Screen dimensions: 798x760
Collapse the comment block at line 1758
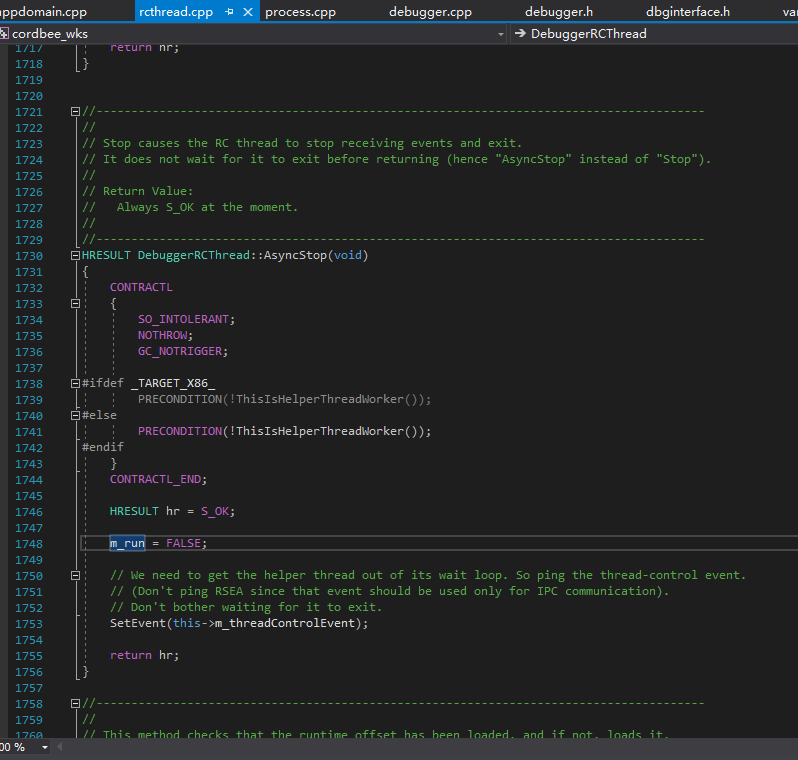[x=75, y=704]
